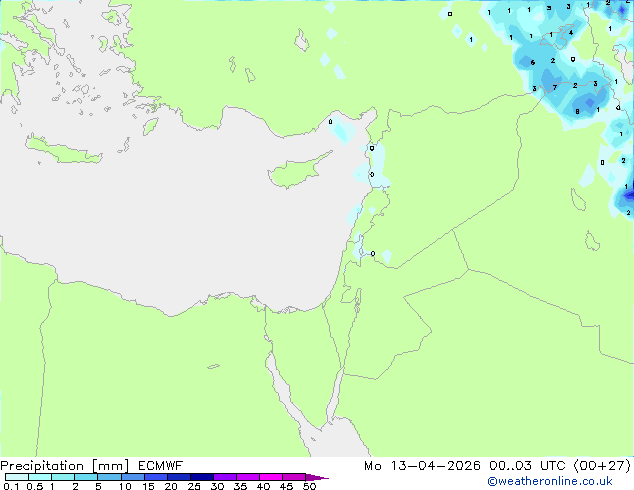Click the "Mo 13-04-2026" date text
Viewport: 634px width, 490px height.
click(x=422, y=466)
